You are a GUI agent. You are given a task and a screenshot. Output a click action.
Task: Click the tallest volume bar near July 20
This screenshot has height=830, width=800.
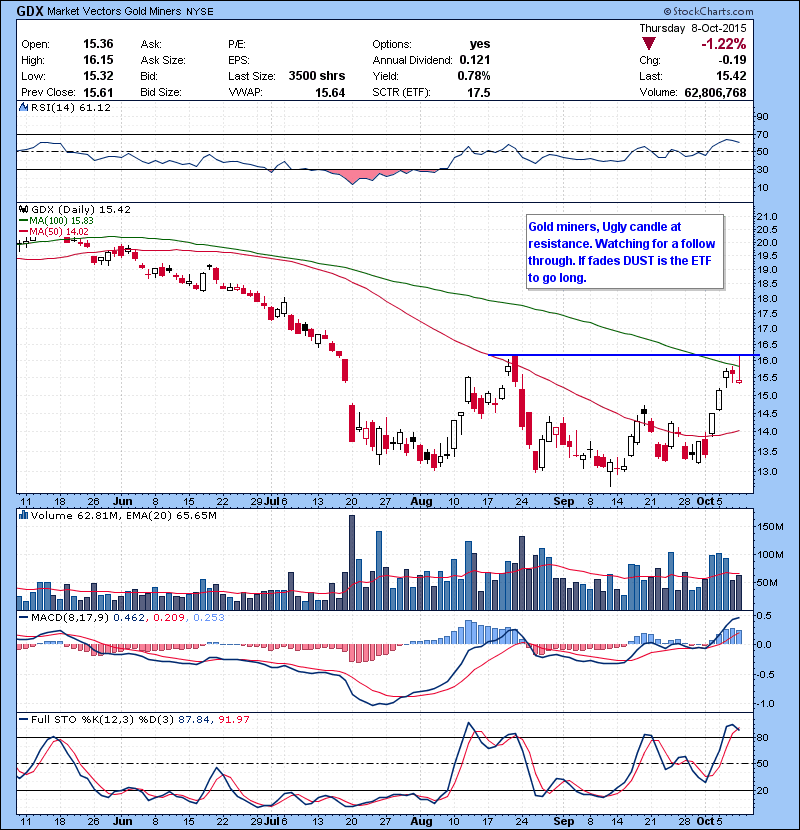pos(352,563)
